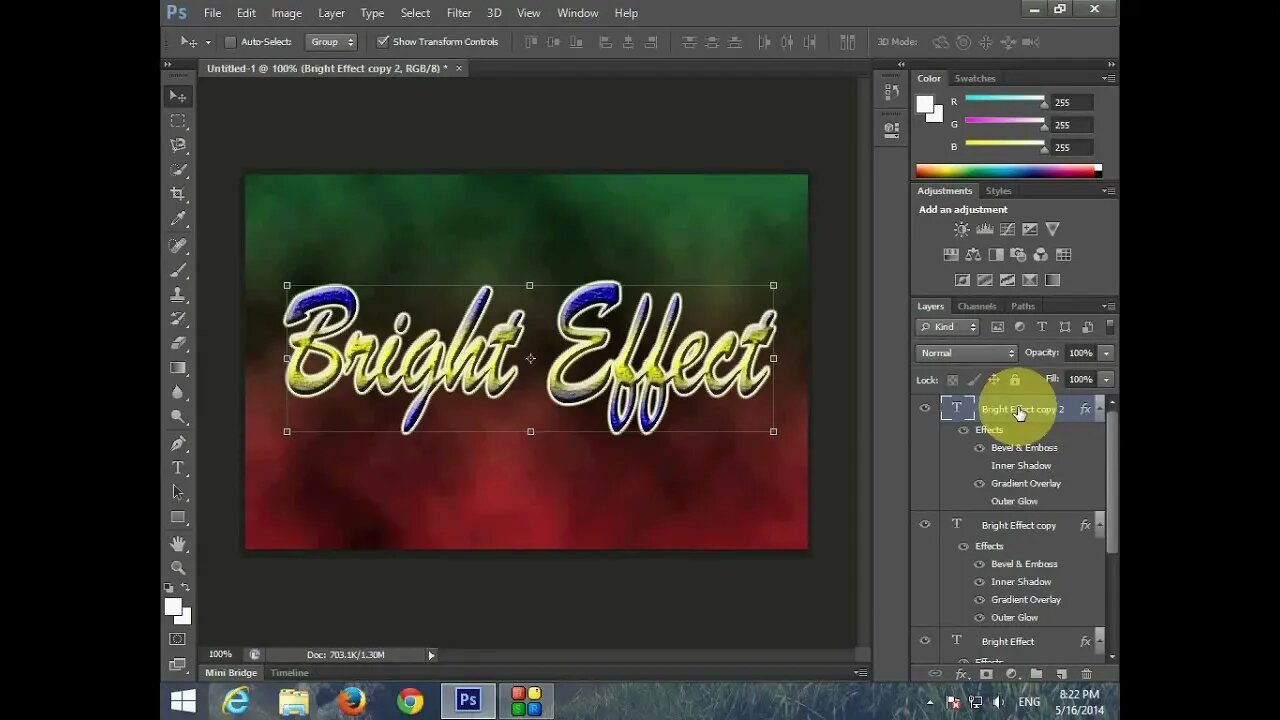Image resolution: width=1280 pixels, height=720 pixels.
Task: Click the R value input field
Action: pyautogui.click(x=1071, y=102)
